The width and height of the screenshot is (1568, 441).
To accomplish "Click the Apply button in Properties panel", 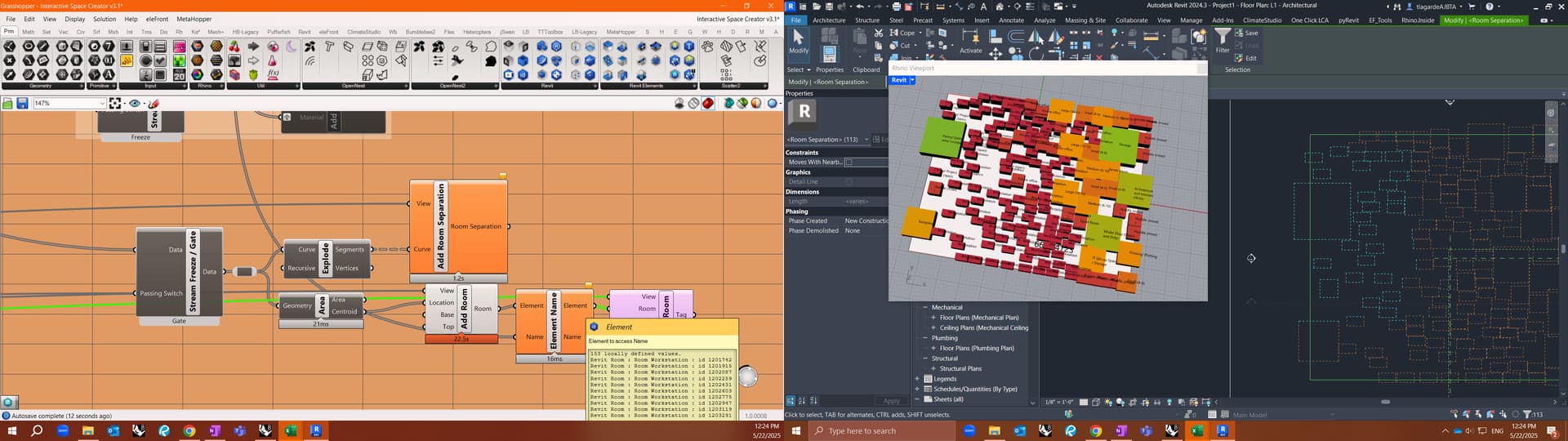I will click(x=891, y=401).
